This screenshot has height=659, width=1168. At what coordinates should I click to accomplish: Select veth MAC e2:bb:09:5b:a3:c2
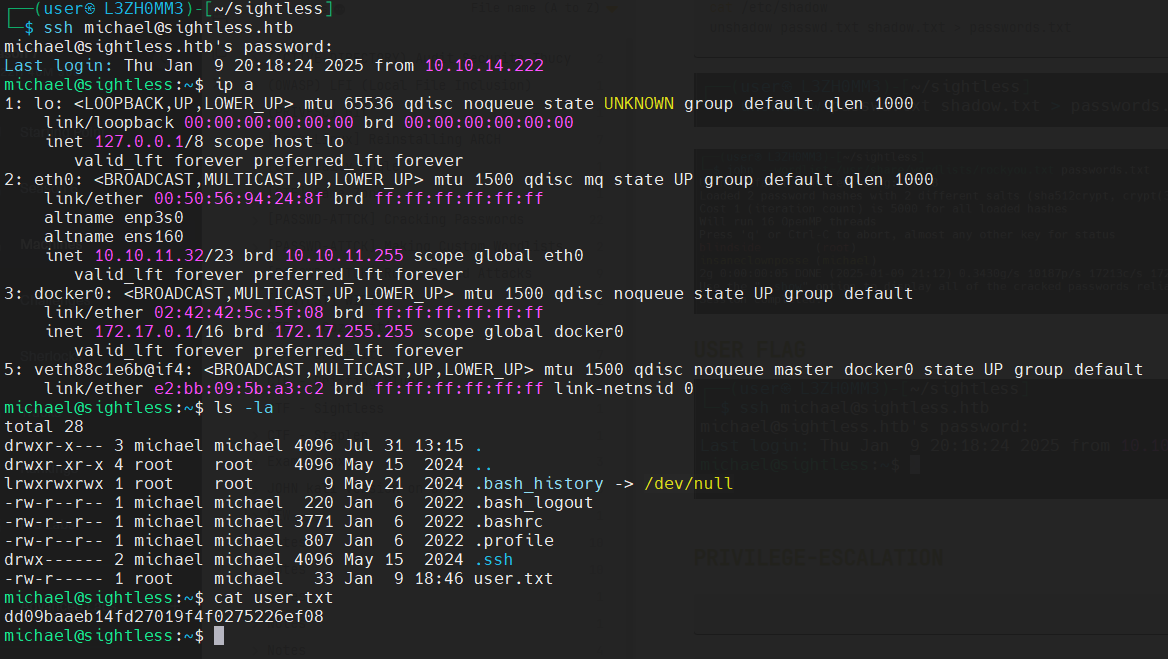pyautogui.click(x=238, y=389)
